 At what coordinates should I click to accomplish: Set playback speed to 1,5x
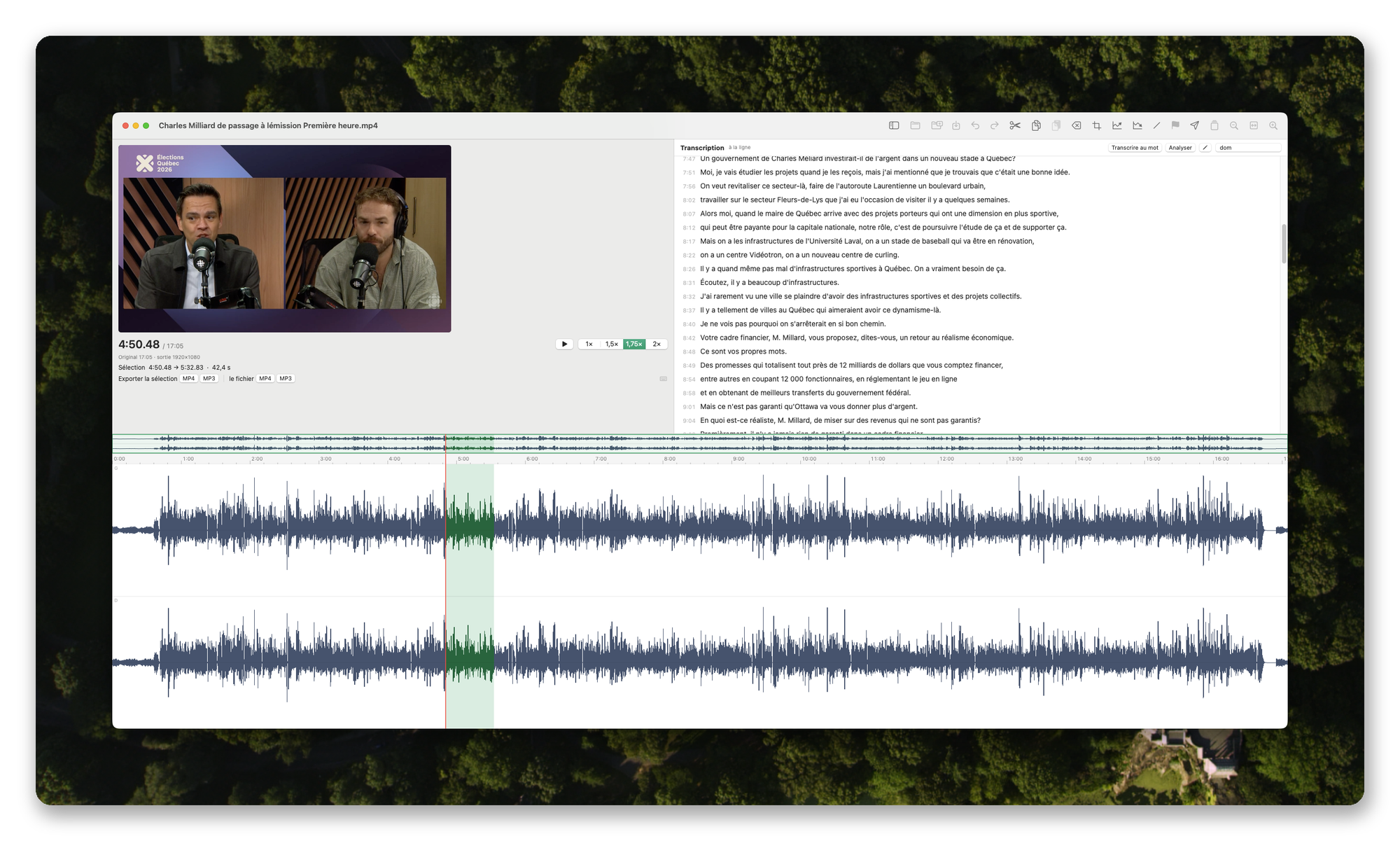click(612, 345)
